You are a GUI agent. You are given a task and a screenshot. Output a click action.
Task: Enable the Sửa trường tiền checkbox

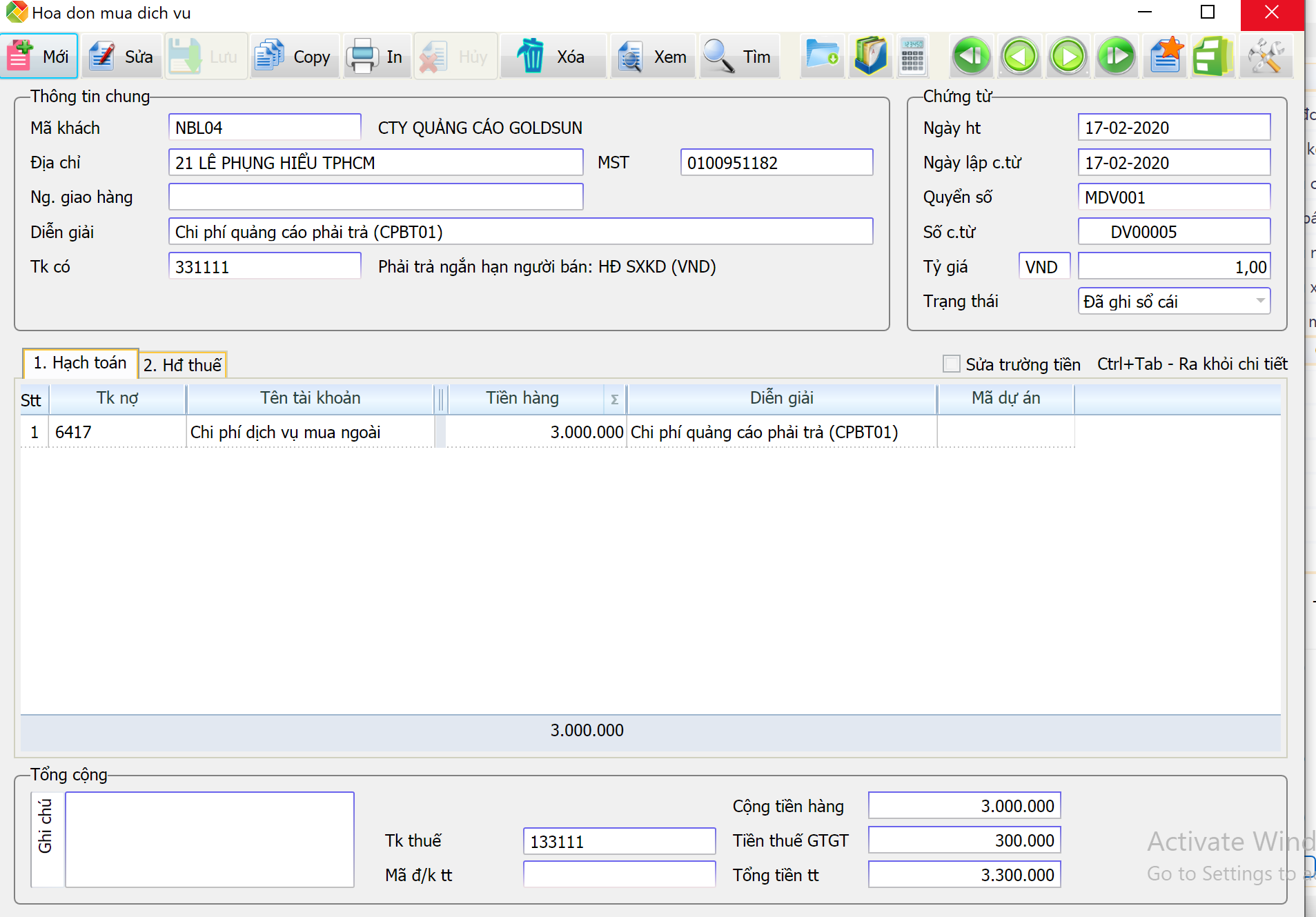(x=952, y=364)
